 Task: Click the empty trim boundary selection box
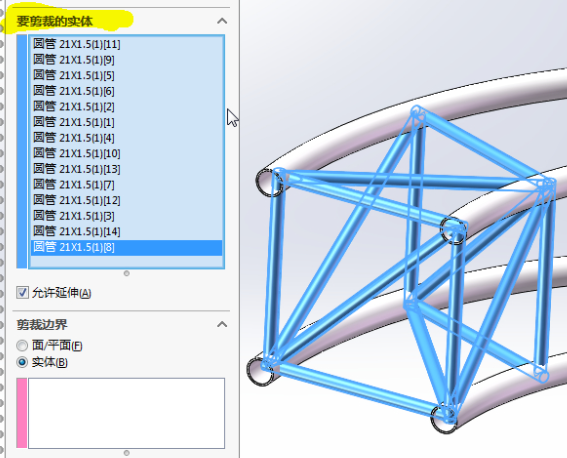[x=127, y=413]
